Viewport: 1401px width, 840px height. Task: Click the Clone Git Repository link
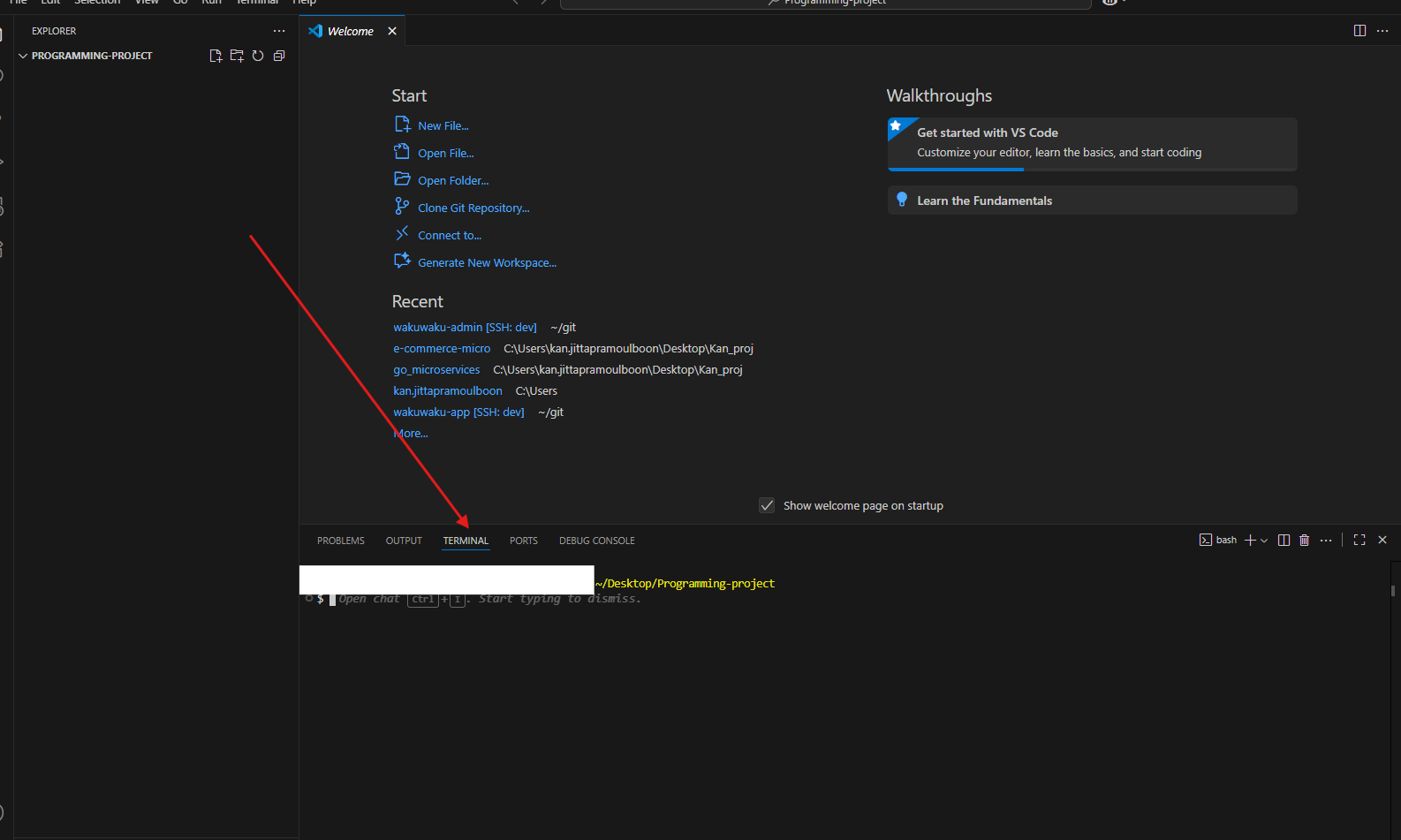pos(473,208)
